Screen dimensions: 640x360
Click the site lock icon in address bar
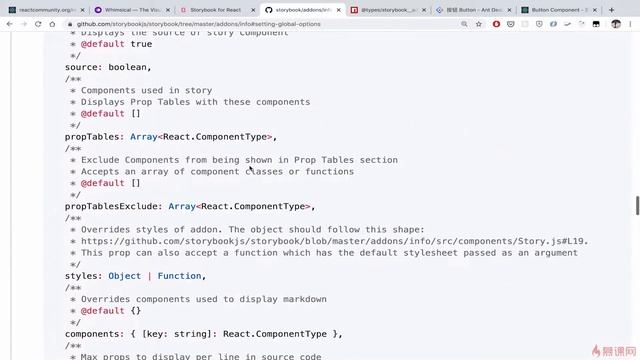[70, 24]
